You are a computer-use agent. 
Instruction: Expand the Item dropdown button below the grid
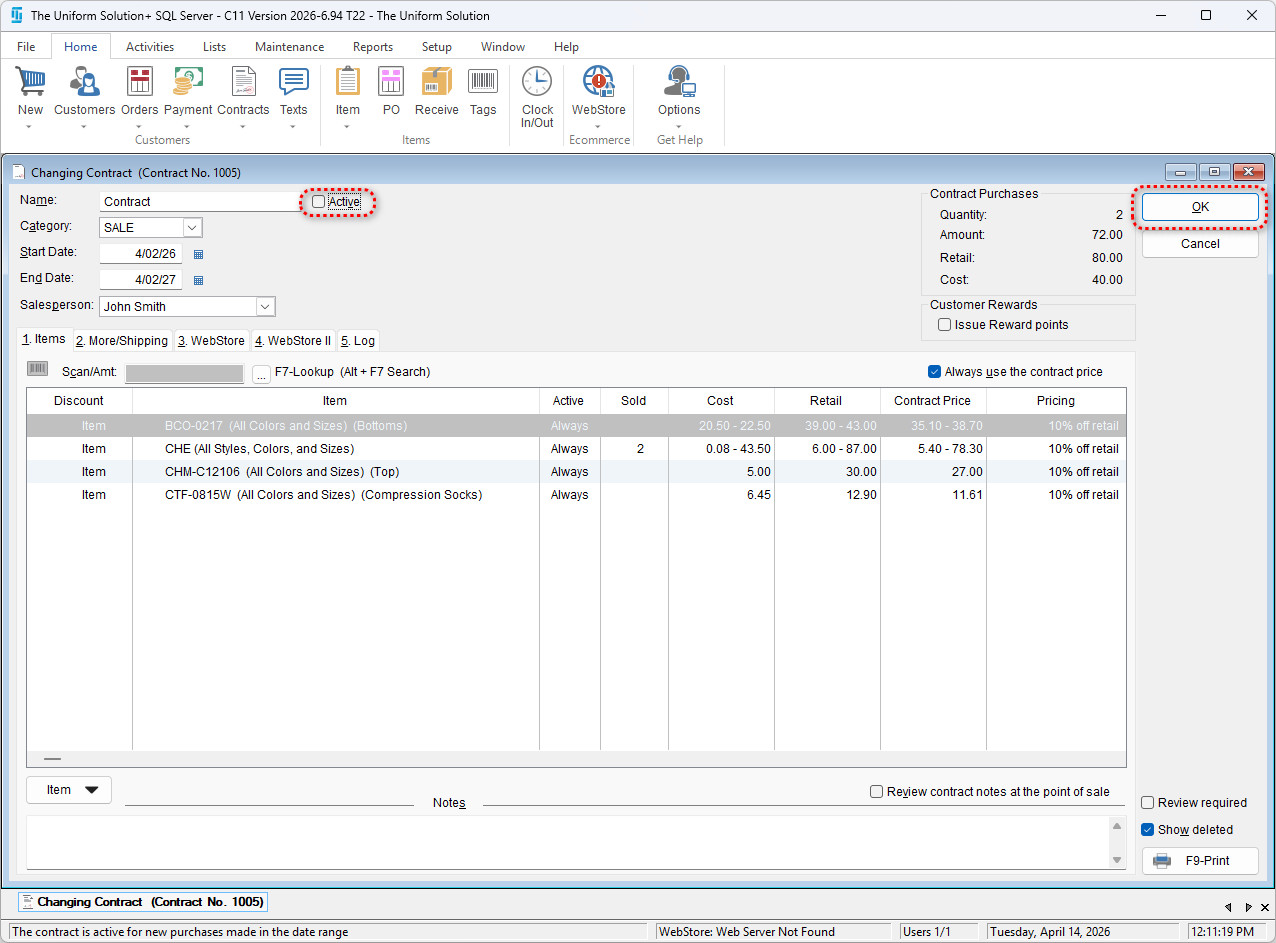click(x=69, y=790)
